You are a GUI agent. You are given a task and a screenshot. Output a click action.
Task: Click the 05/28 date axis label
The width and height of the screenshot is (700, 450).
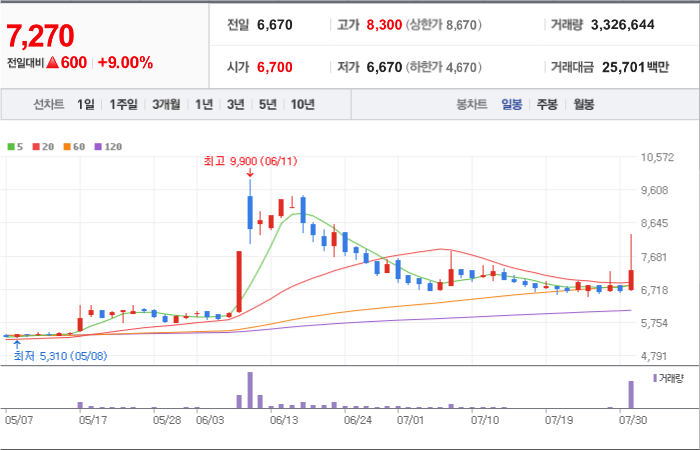pyautogui.click(x=167, y=421)
